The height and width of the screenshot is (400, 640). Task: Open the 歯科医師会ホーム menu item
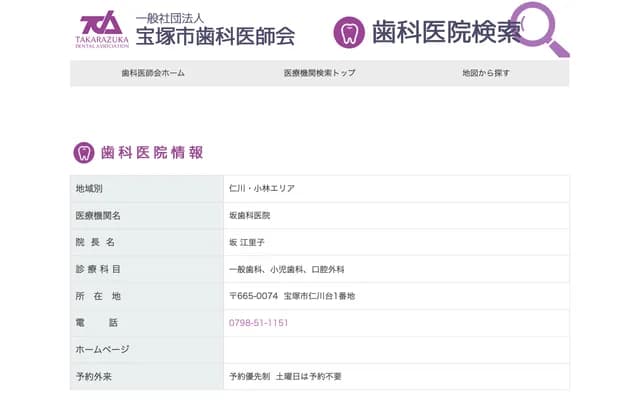tap(153, 73)
